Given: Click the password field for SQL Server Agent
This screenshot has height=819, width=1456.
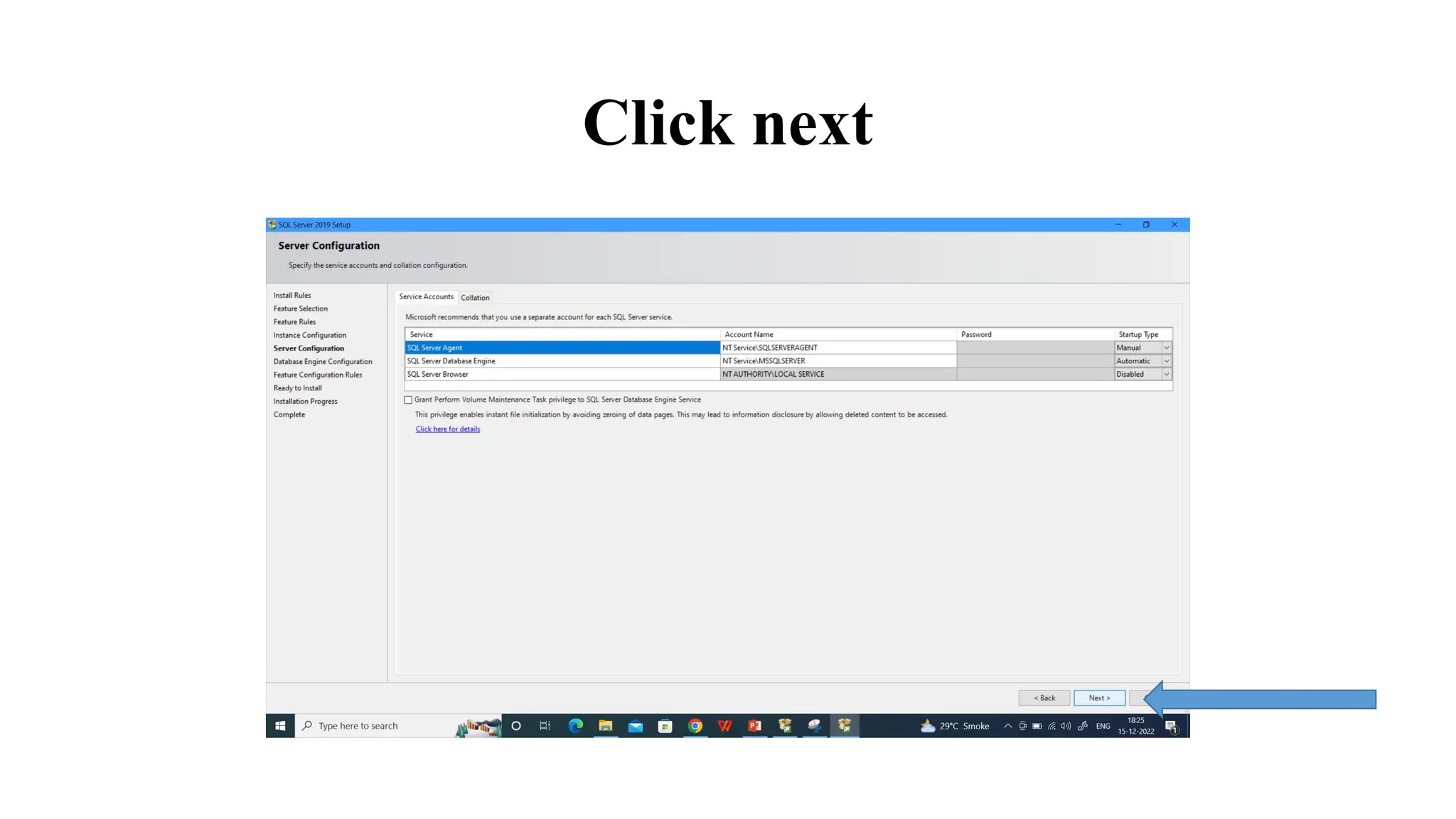Looking at the screenshot, I should (x=1035, y=348).
